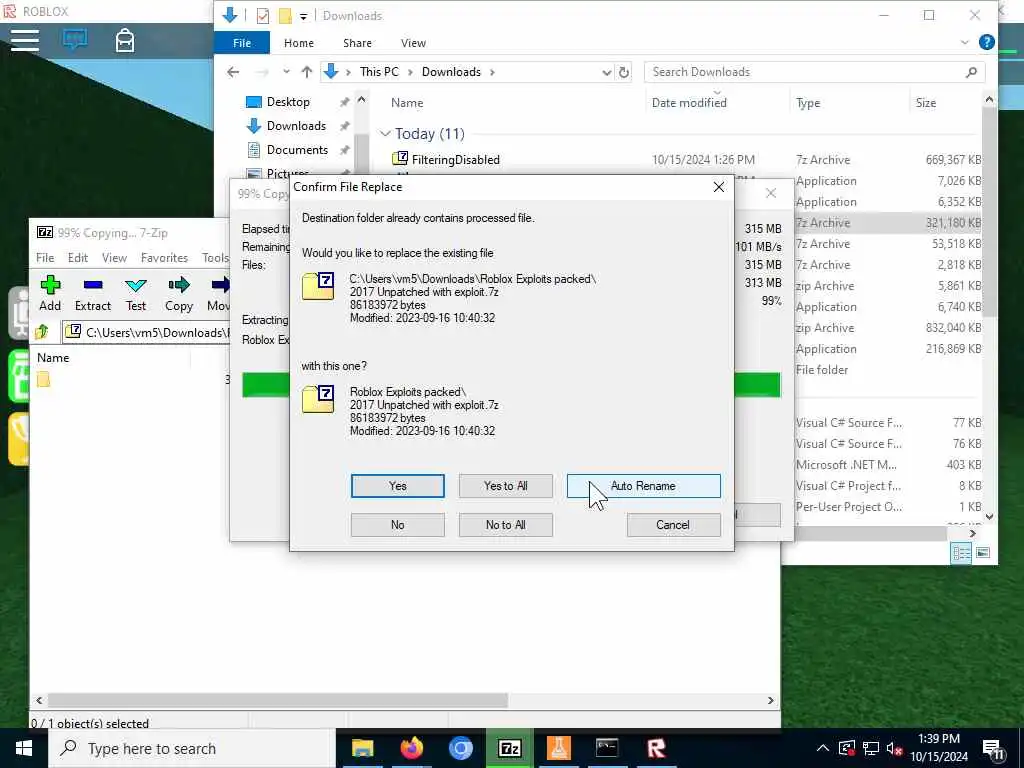Click the Properties quick access icon in Explorer
The height and width of the screenshot is (768, 1024).
point(263,16)
